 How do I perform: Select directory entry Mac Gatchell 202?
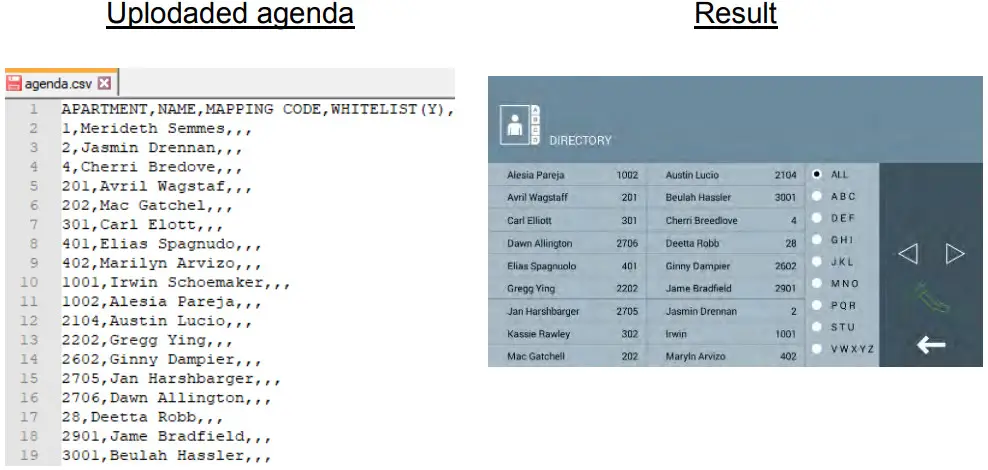click(x=567, y=356)
